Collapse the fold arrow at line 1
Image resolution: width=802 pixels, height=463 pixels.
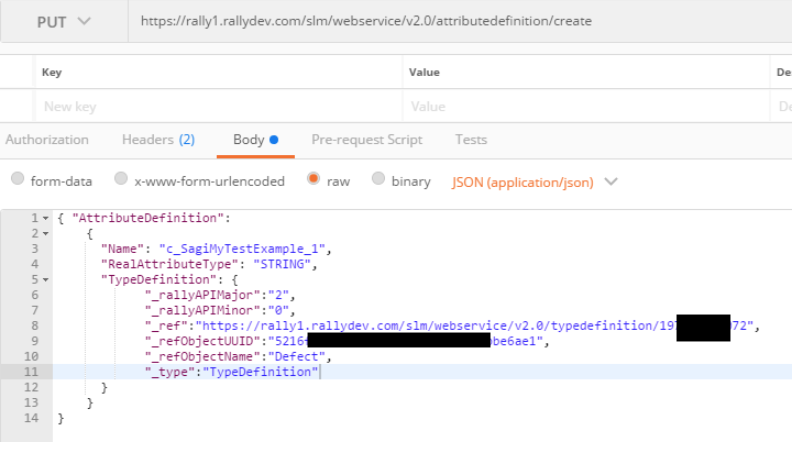[46, 218]
